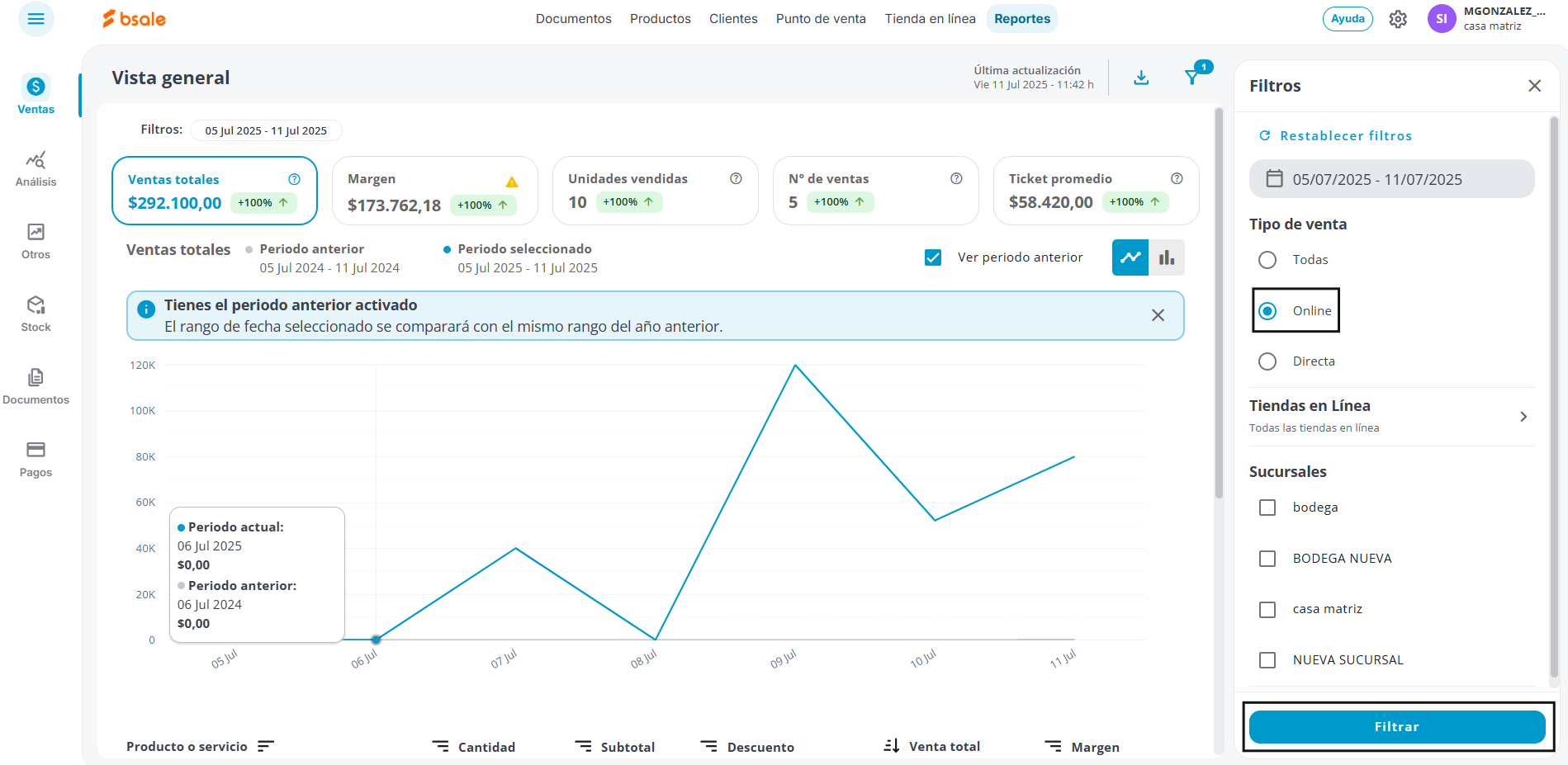
Task: Select the Ventas totales card
Action: [x=215, y=191]
